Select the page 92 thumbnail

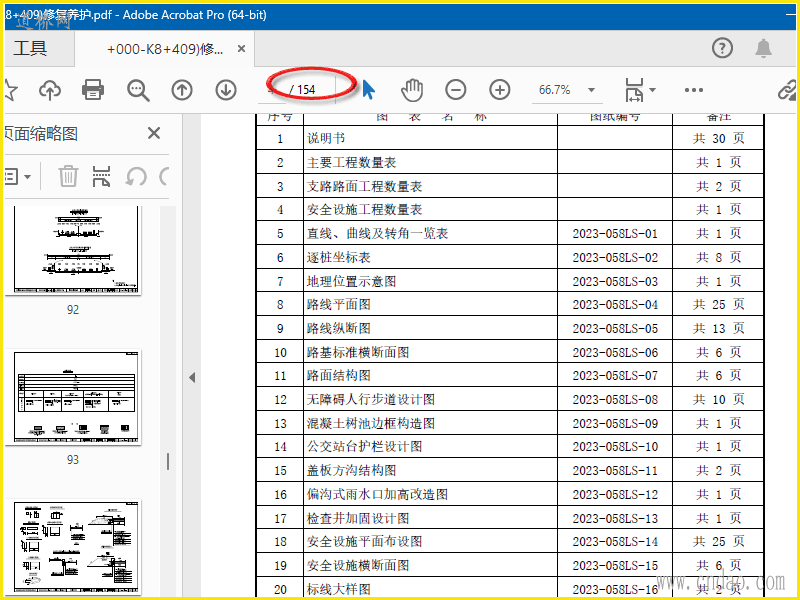pyautogui.click(x=76, y=249)
